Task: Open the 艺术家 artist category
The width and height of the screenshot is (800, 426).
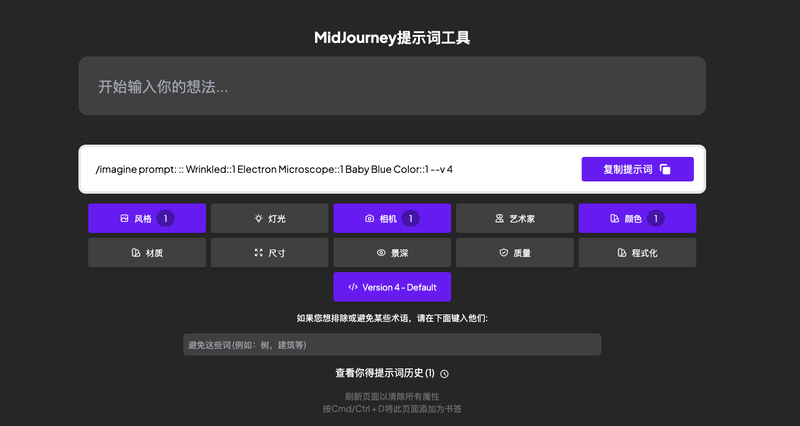Action: click(x=514, y=218)
